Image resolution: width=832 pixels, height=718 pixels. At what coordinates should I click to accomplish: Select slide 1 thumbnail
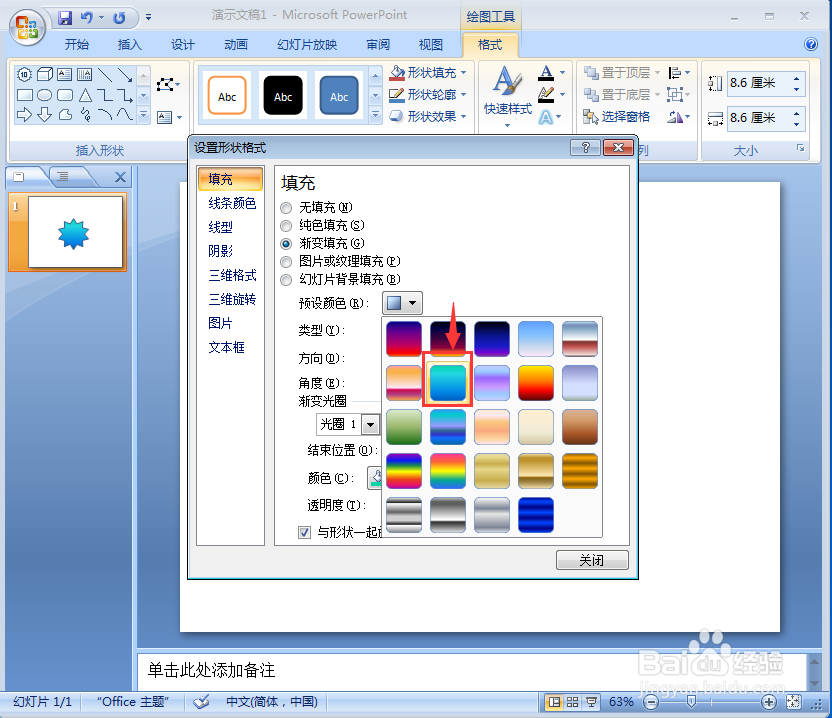pos(75,232)
